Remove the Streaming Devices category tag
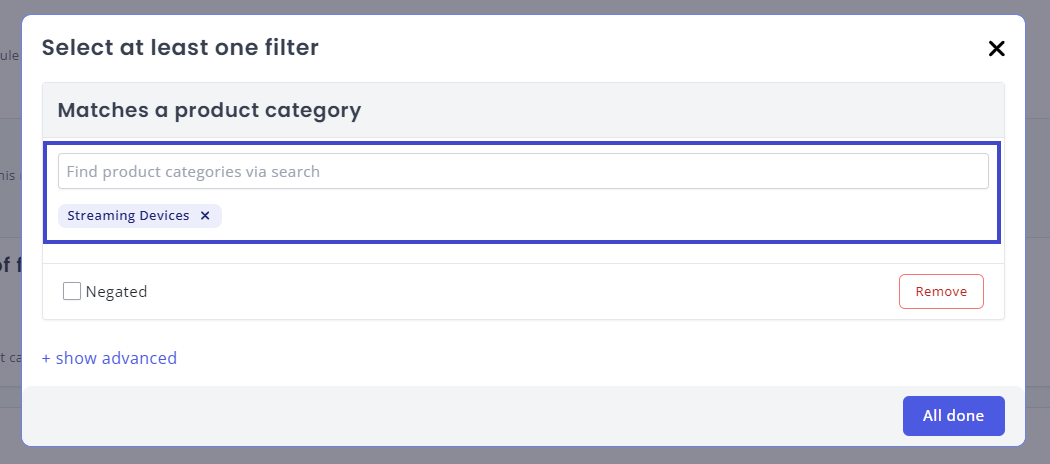1050x464 pixels. point(205,216)
